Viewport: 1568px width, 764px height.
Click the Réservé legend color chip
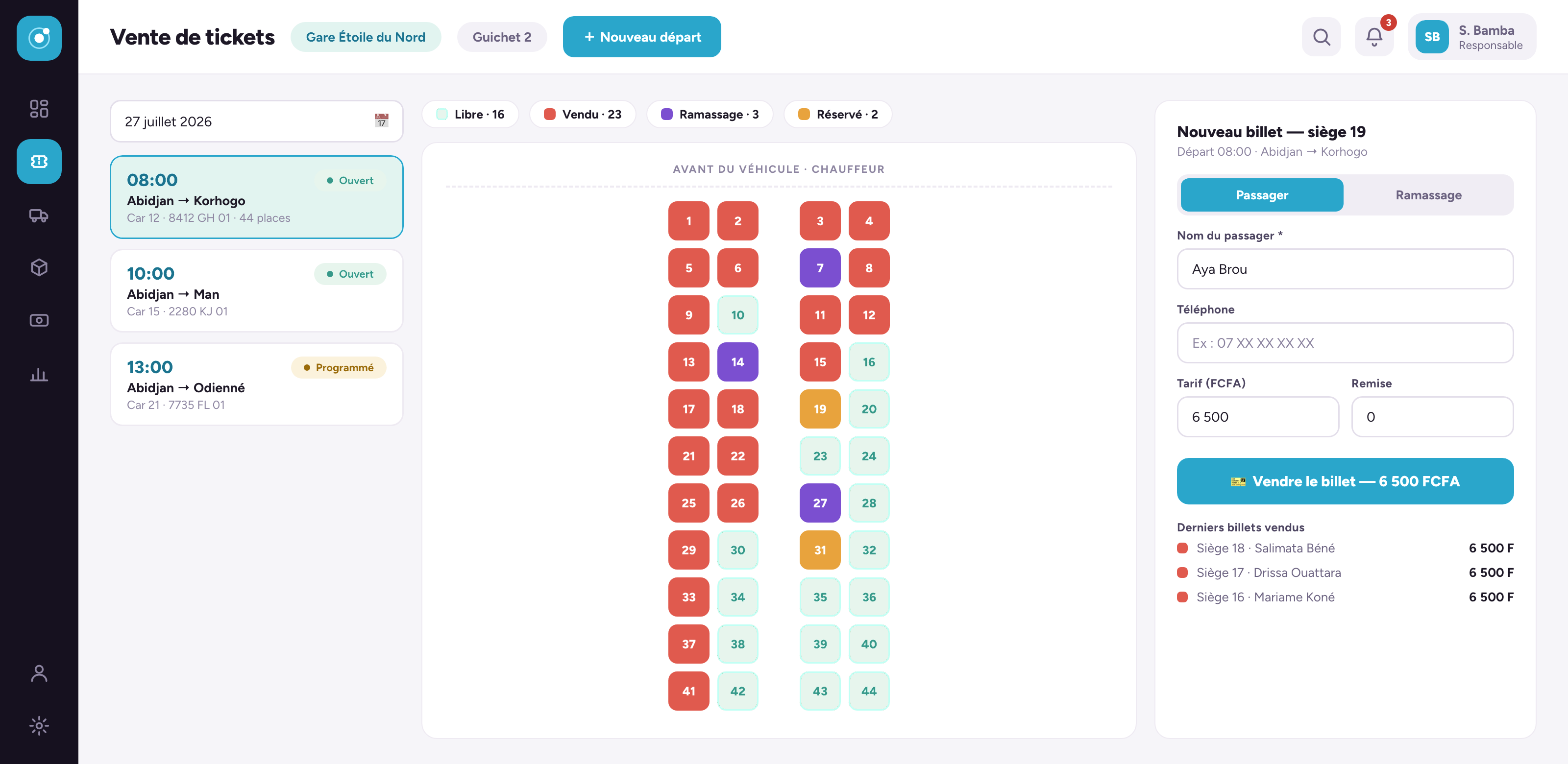(804, 115)
